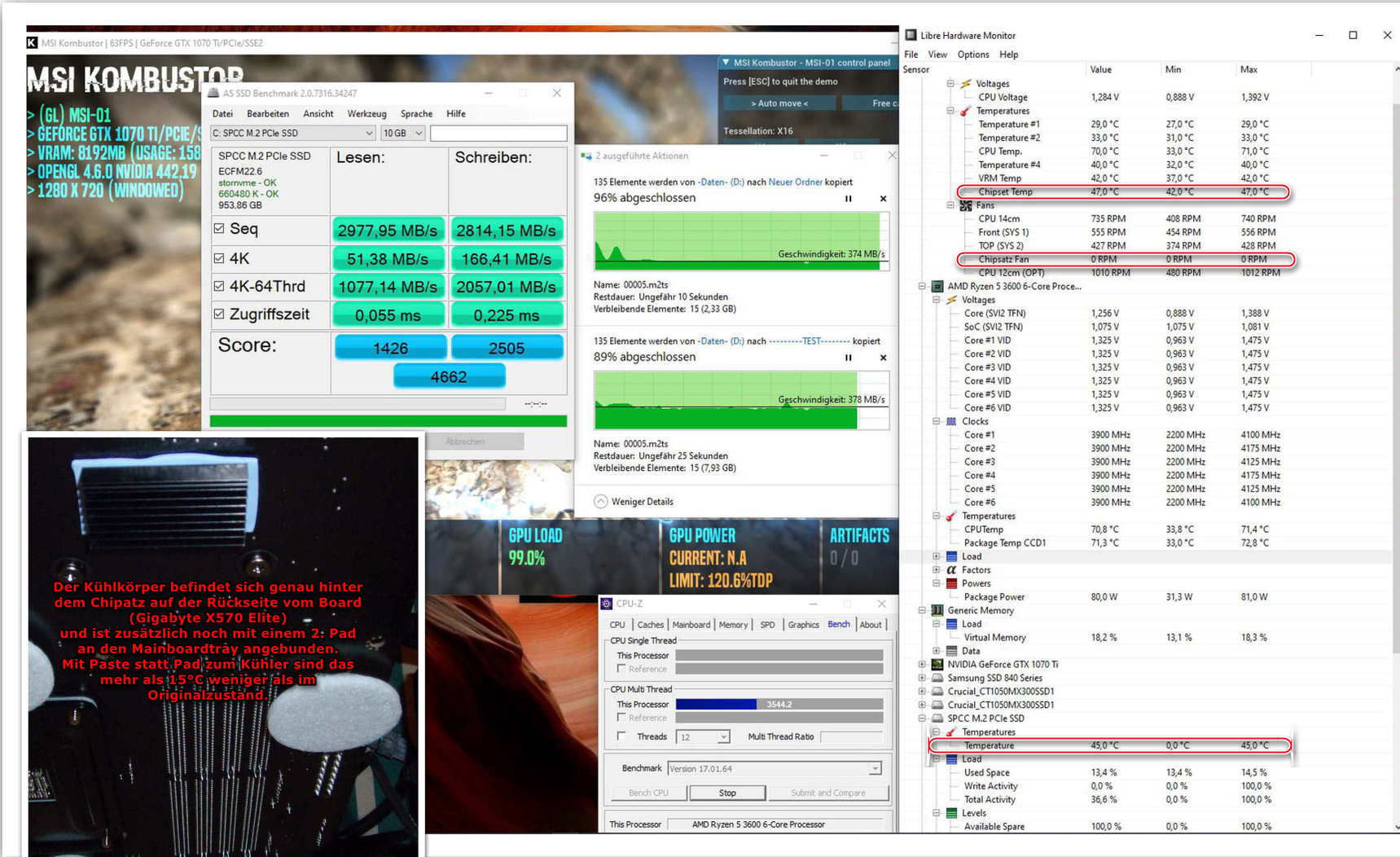Enable Reference checkbox under CPU Multi Thread

tap(621, 718)
